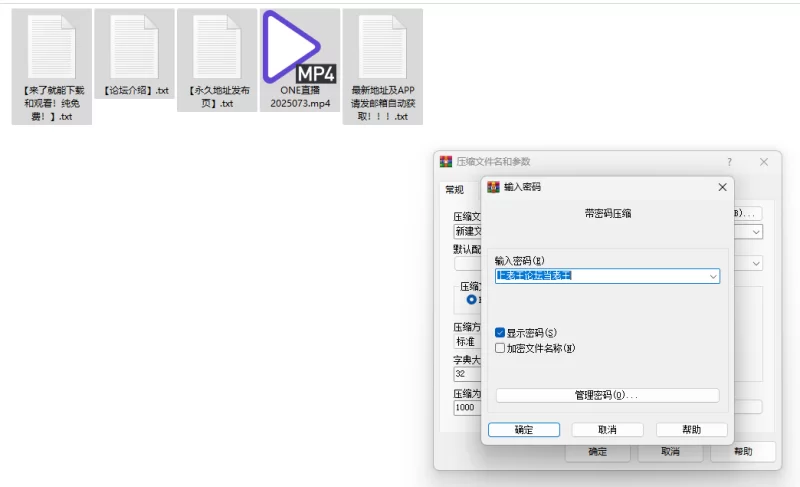The width and height of the screenshot is (800, 487).
Task: Uncheck the 显示密码(S) checkbox
Action: pos(500,332)
